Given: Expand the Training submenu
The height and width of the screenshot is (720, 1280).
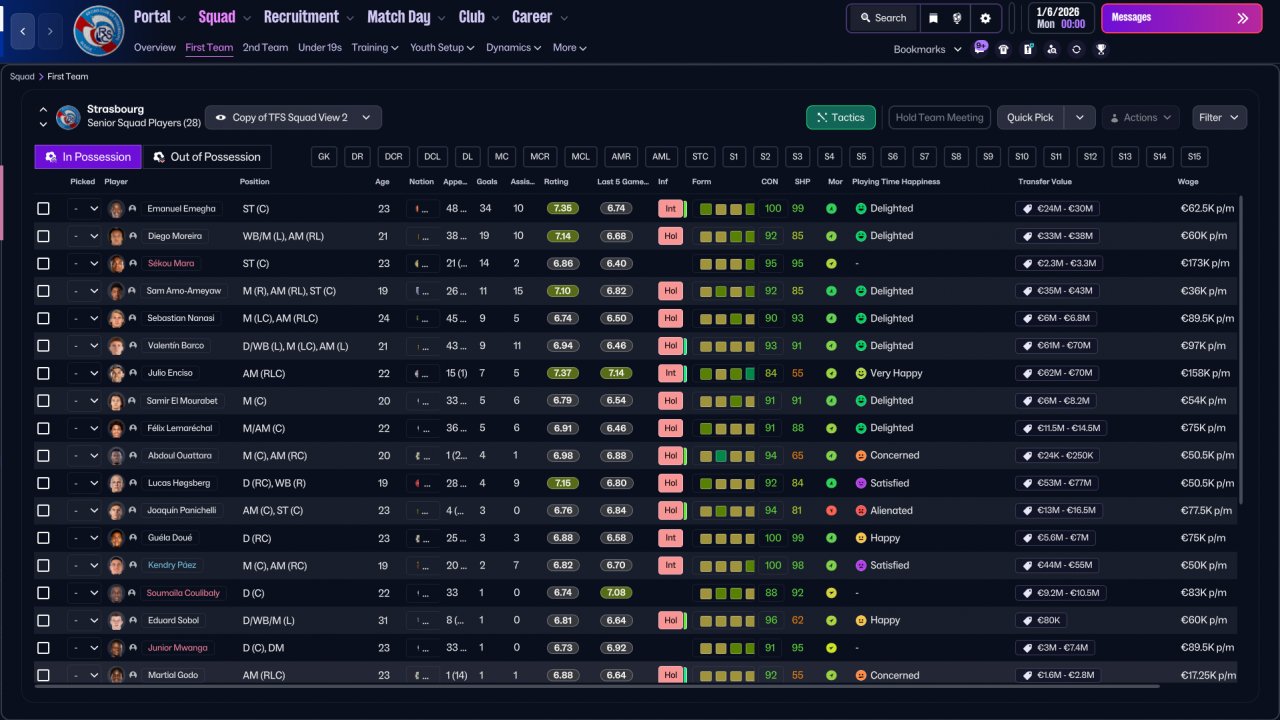Looking at the screenshot, I should coord(375,47).
